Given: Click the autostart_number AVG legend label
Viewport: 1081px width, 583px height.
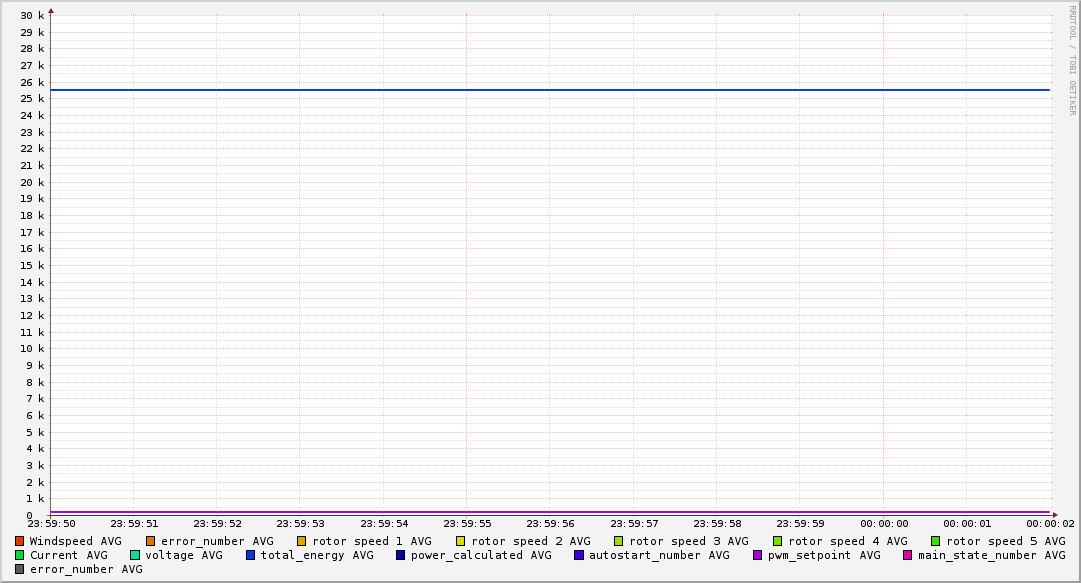Looking at the screenshot, I should pyautogui.click(x=658, y=555).
